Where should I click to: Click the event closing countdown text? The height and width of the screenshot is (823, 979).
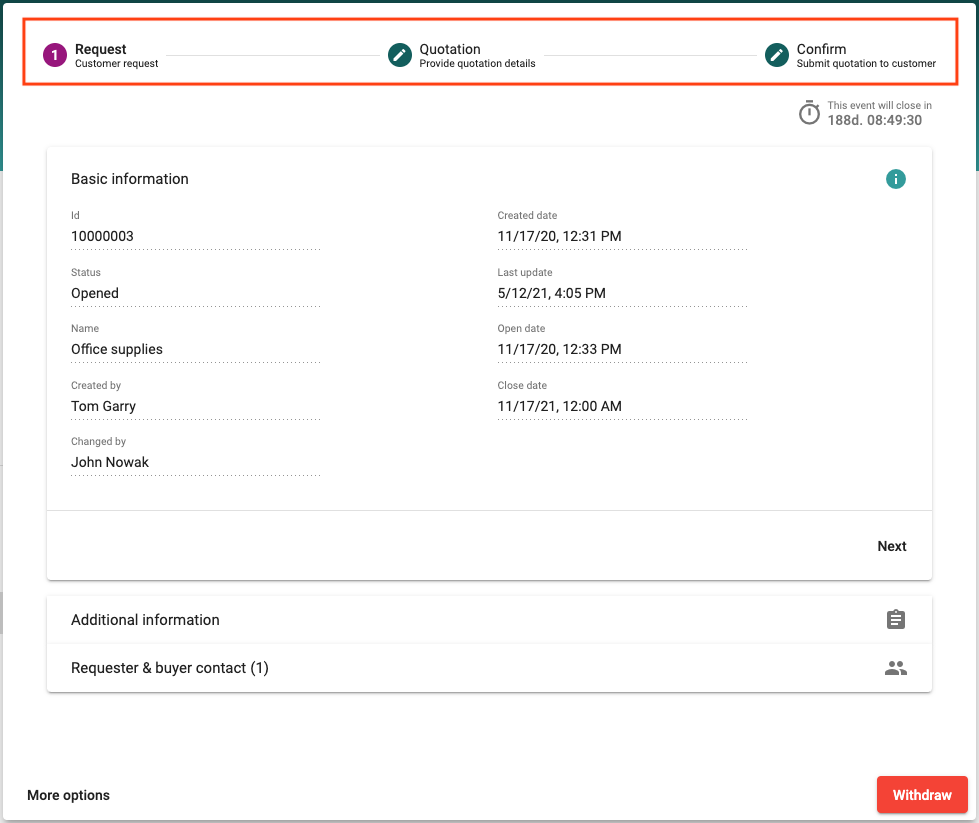tap(874, 120)
